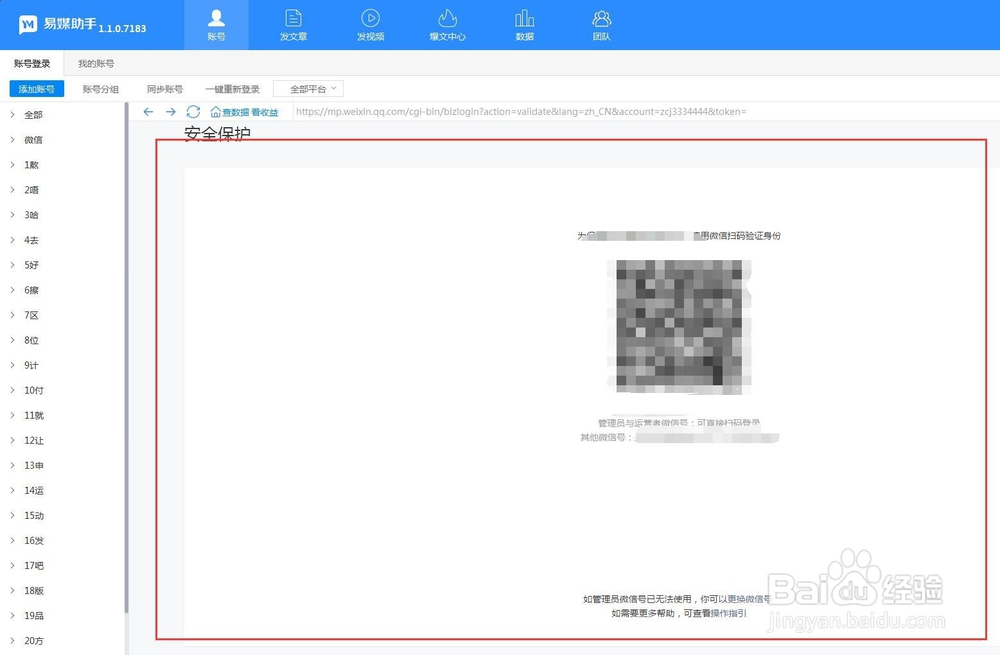The height and width of the screenshot is (655, 1000).
Task: Select the 12让 group row
Action: 62,440
